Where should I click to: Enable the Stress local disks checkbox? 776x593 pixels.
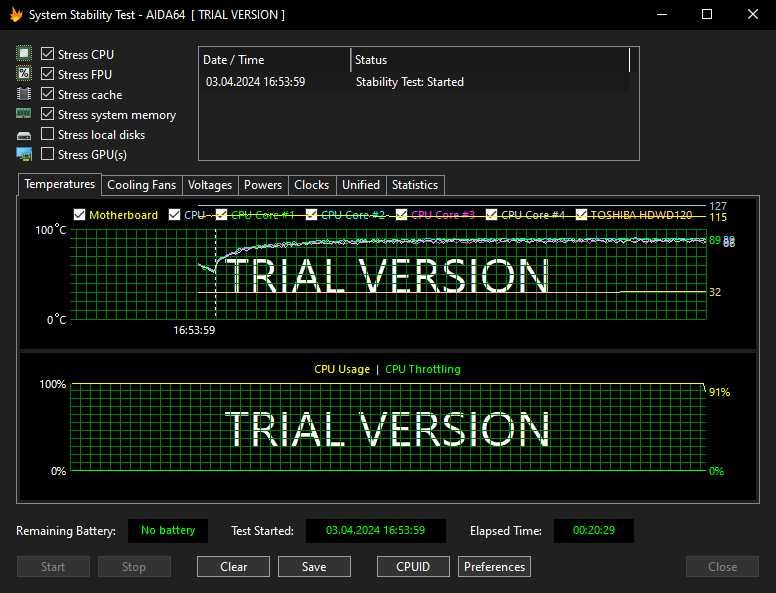coord(48,134)
